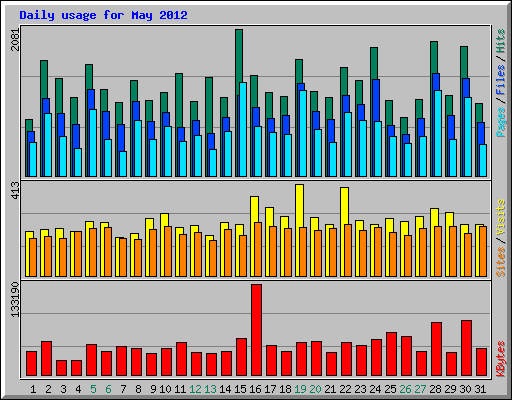512x400 pixels.
Task: Click day 5 weekend label
Action: [93, 389]
